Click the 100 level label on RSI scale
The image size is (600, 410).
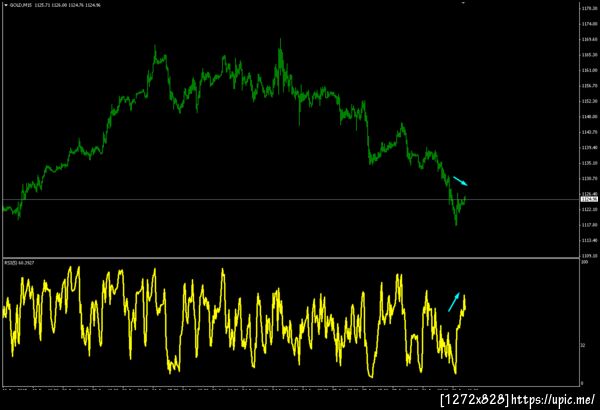tap(584, 262)
